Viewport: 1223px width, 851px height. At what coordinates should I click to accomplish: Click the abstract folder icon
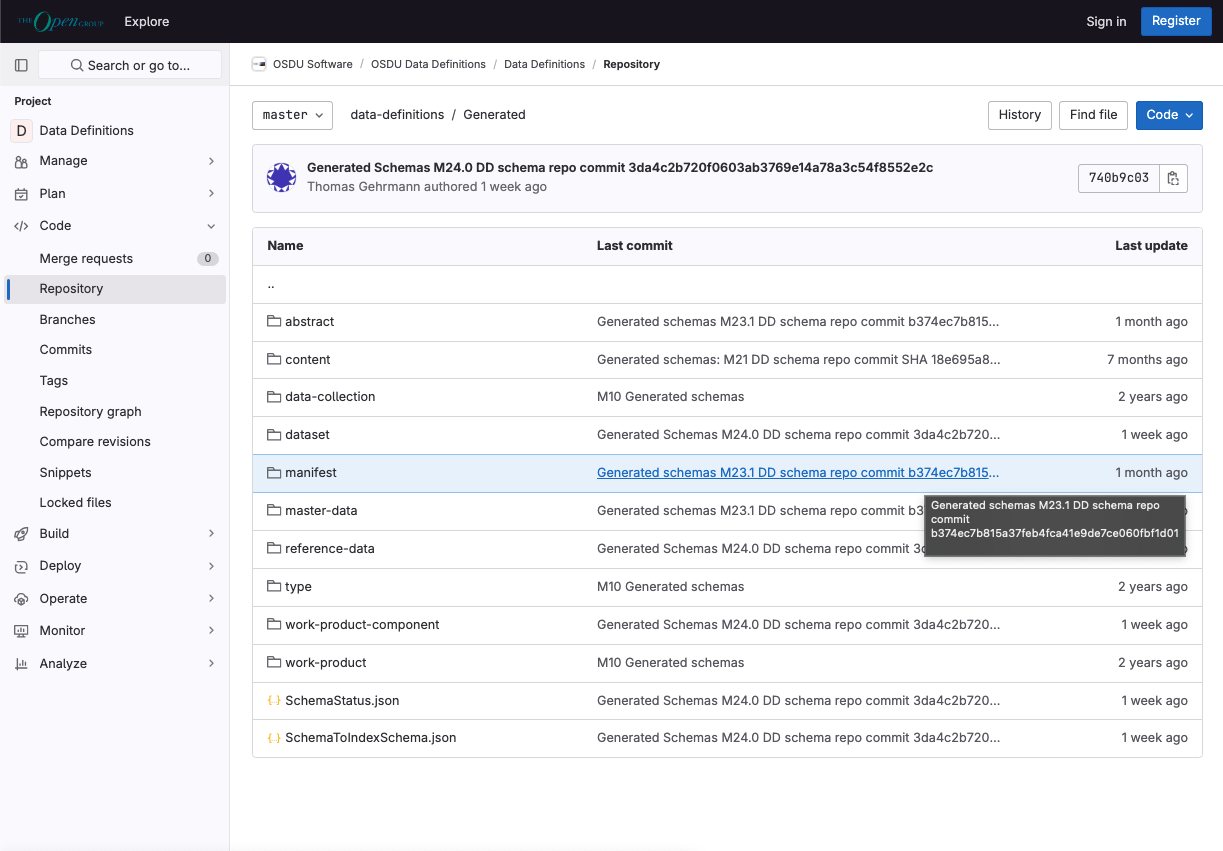coord(274,321)
